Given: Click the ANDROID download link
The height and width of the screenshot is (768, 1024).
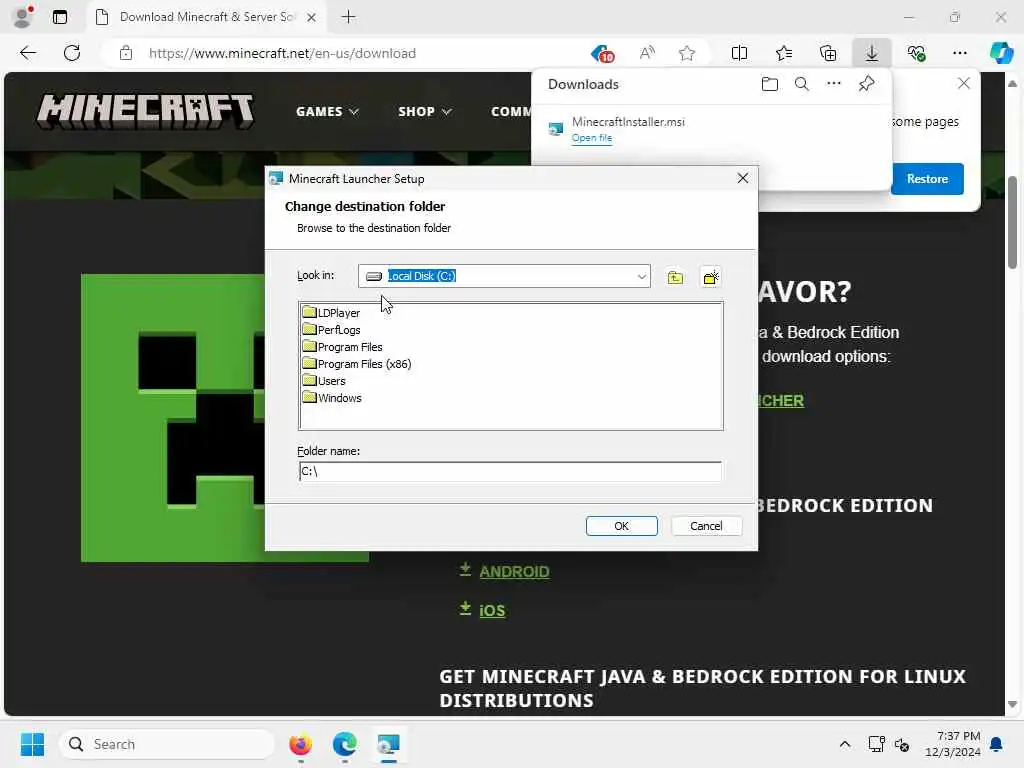Looking at the screenshot, I should tap(514, 571).
